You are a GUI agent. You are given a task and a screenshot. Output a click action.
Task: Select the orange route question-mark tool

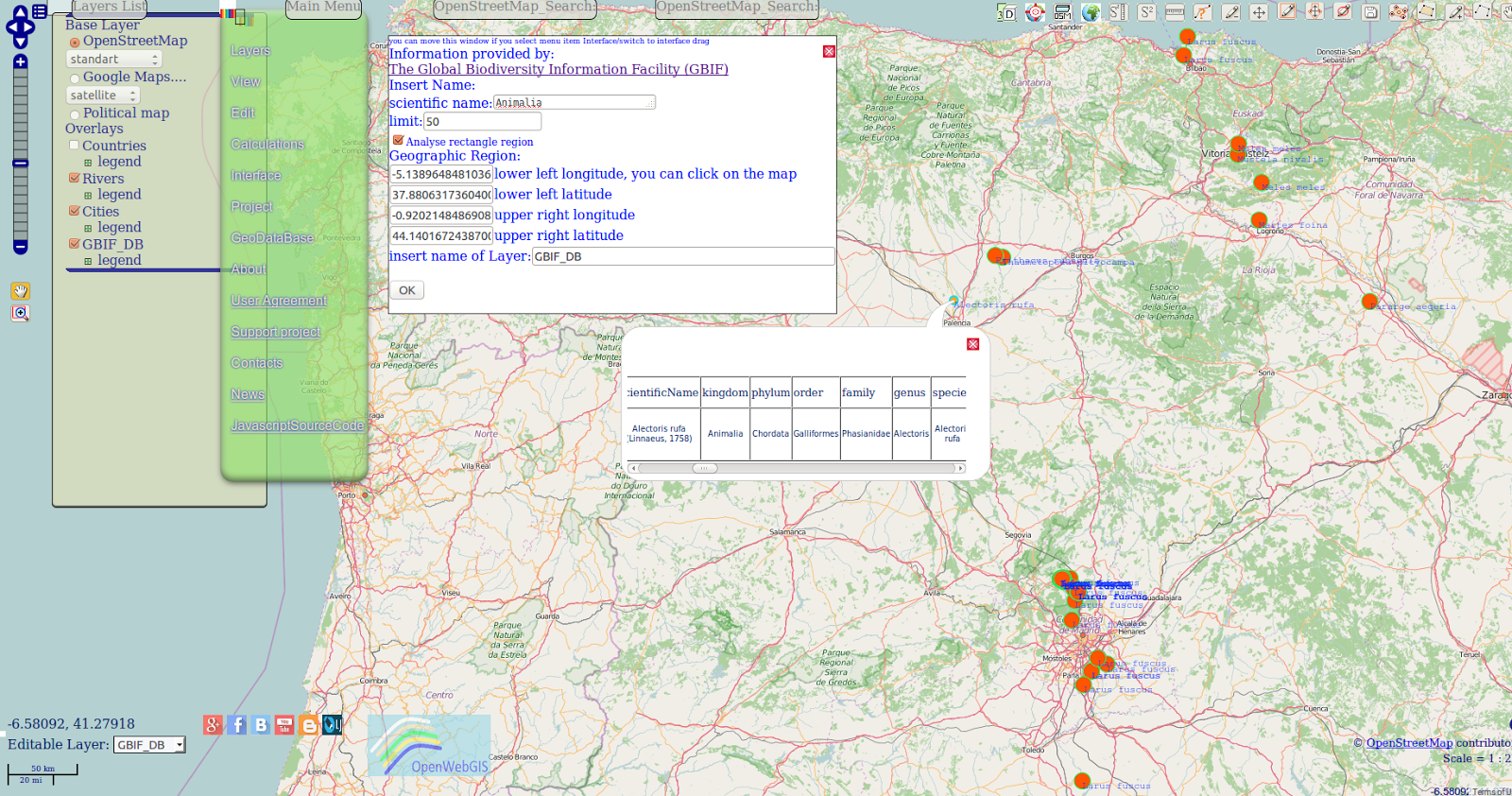[1203, 12]
